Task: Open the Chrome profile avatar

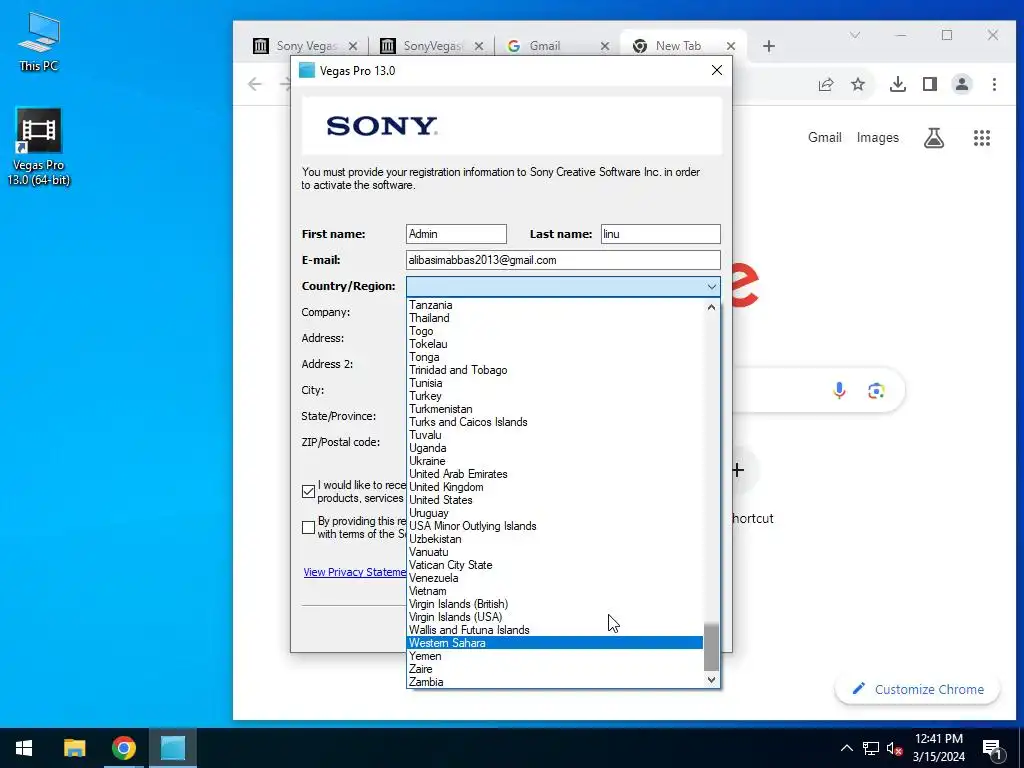Action: coord(962,84)
